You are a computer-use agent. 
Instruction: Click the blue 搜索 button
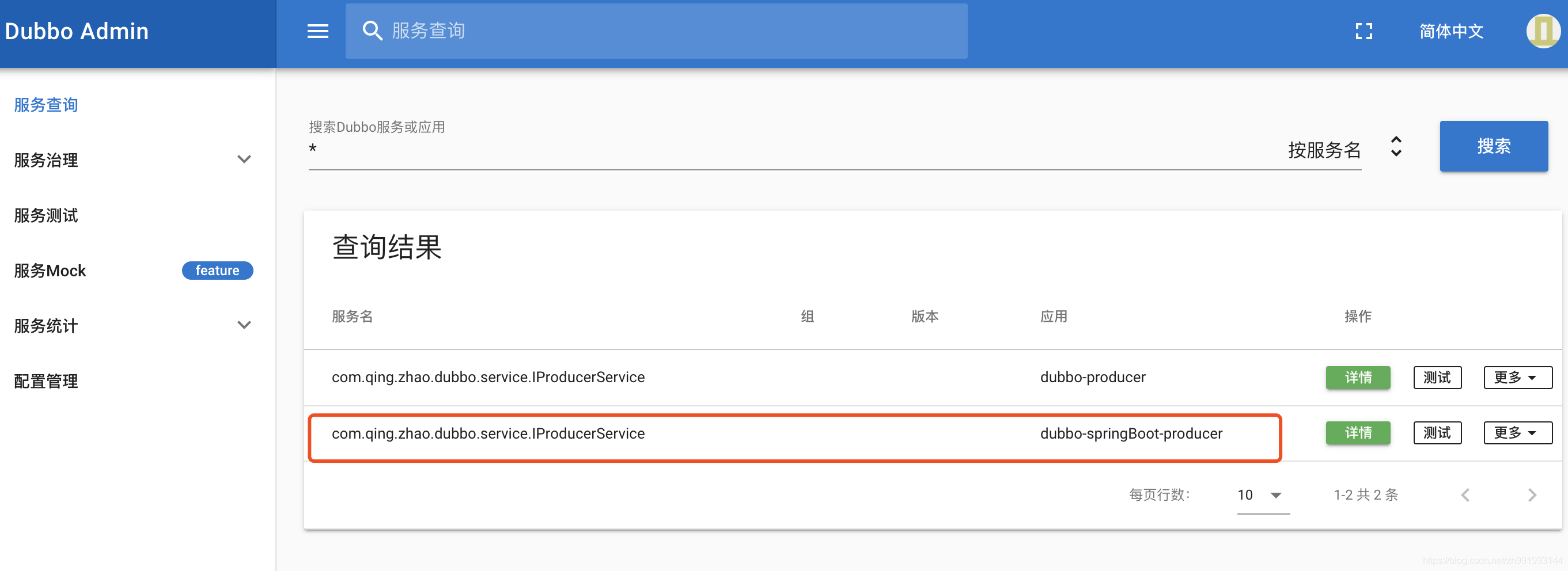coord(1493,146)
